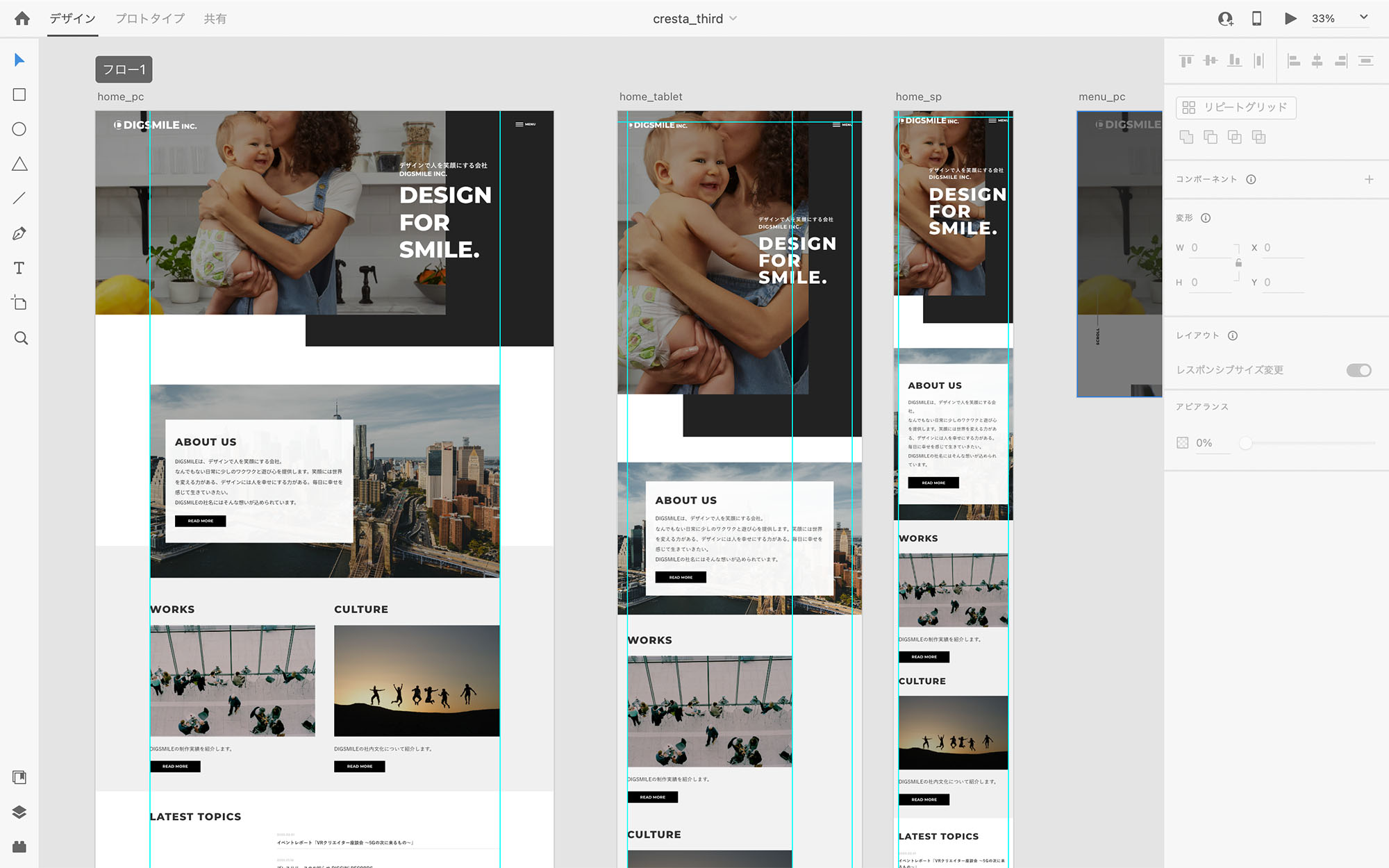Open the Layers panel icon
Screen dimensions: 1389x868
19,812
